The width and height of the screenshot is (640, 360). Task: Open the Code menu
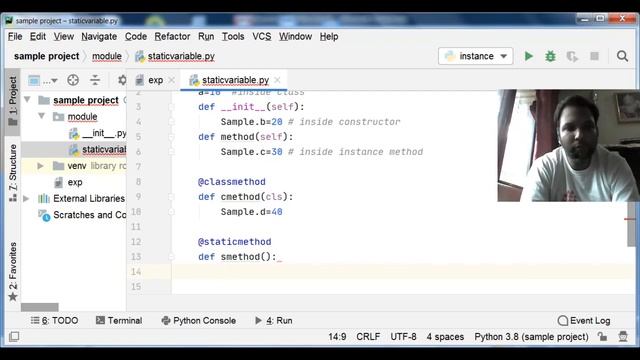[x=136, y=36]
